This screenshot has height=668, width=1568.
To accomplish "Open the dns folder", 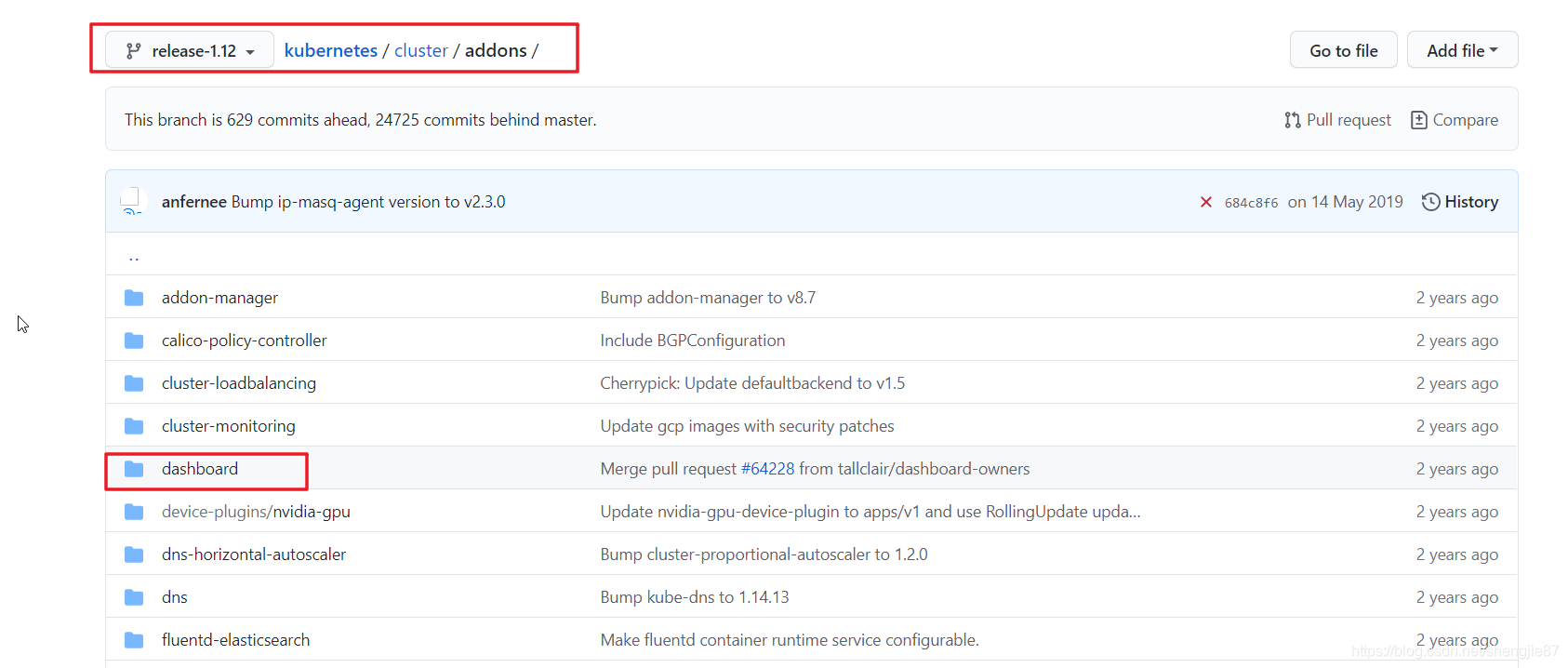I will click(175, 597).
